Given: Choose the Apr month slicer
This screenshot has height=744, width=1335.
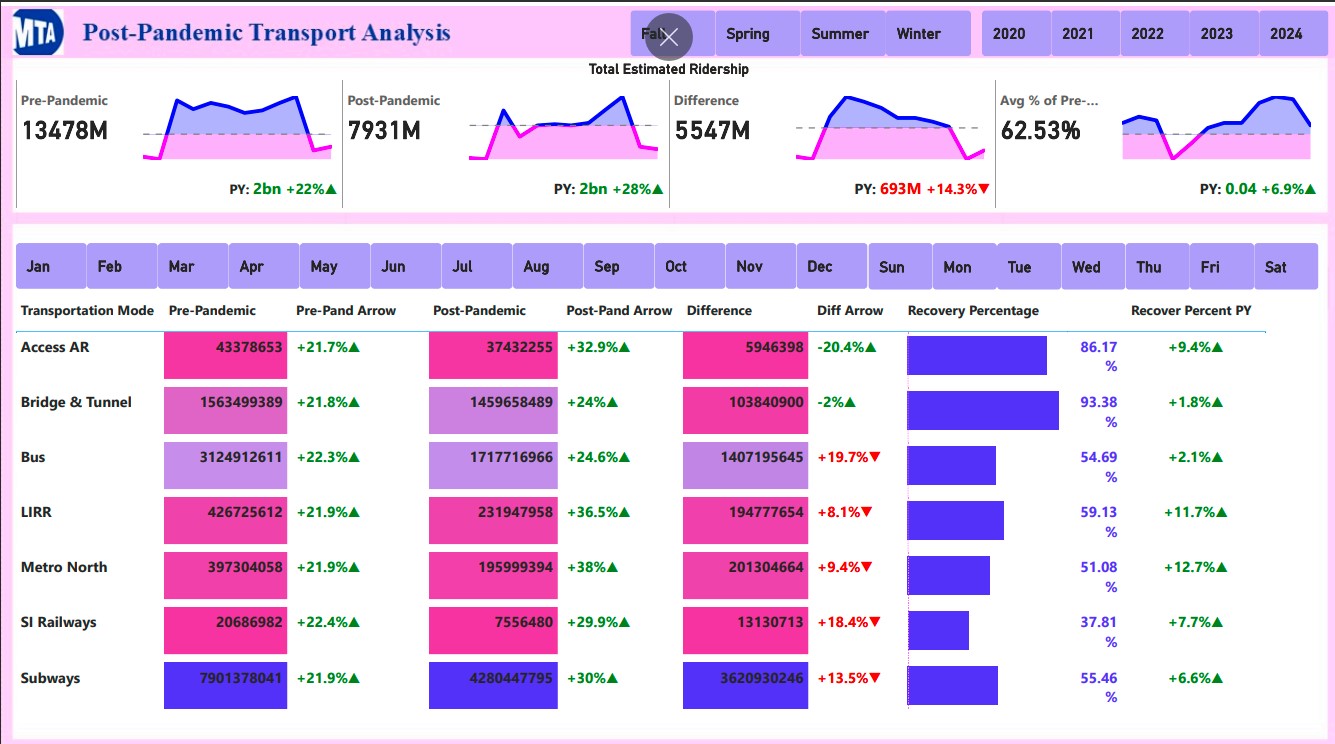Looking at the screenshot, I should [x=264, y=266].
